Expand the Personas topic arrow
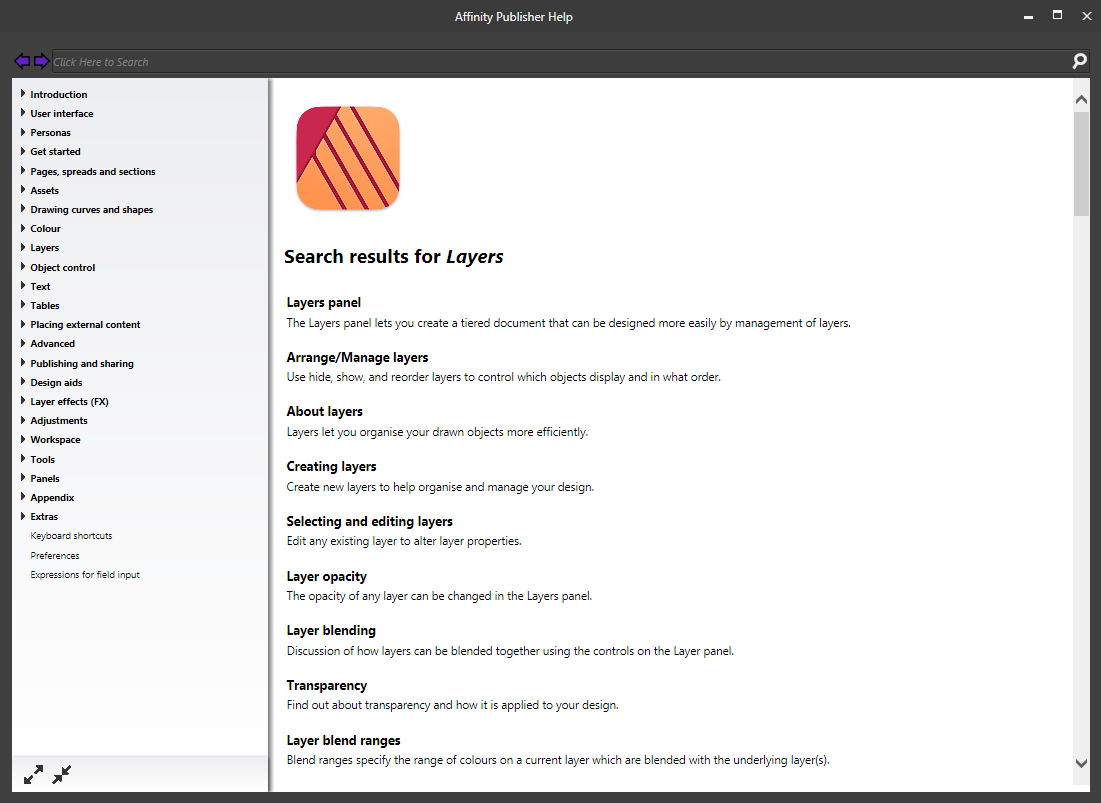This screenshot has height=803, width=1101. (x=22, y=131)
